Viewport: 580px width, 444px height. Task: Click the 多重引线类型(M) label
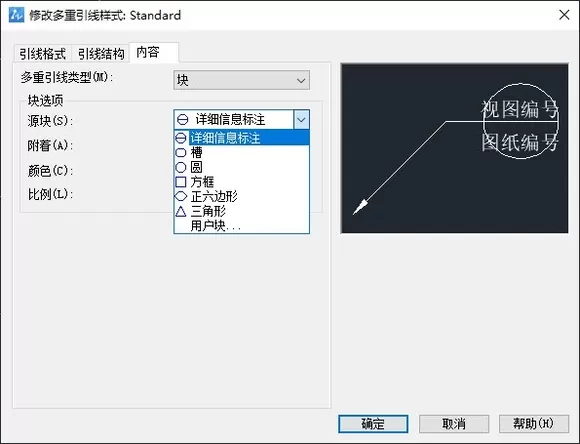coord(67,77)
